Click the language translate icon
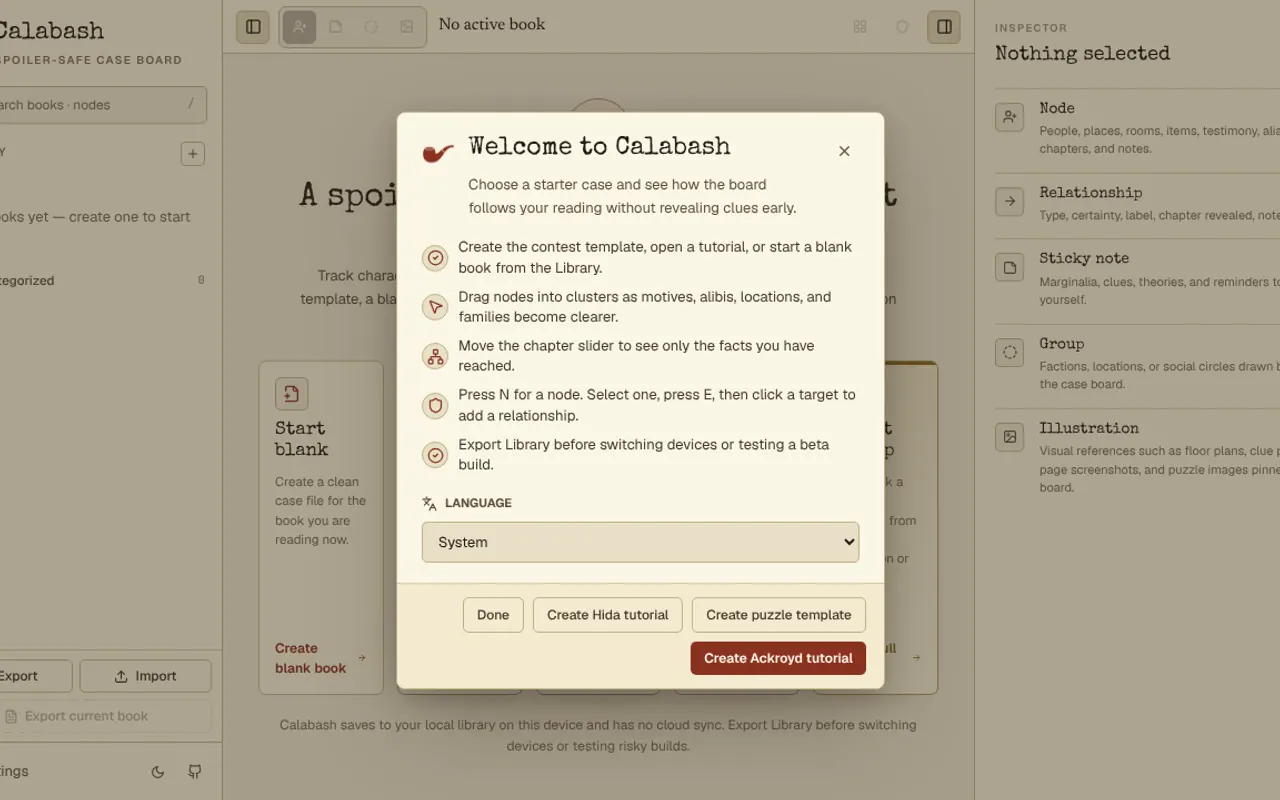 click(x=429, y=504)
